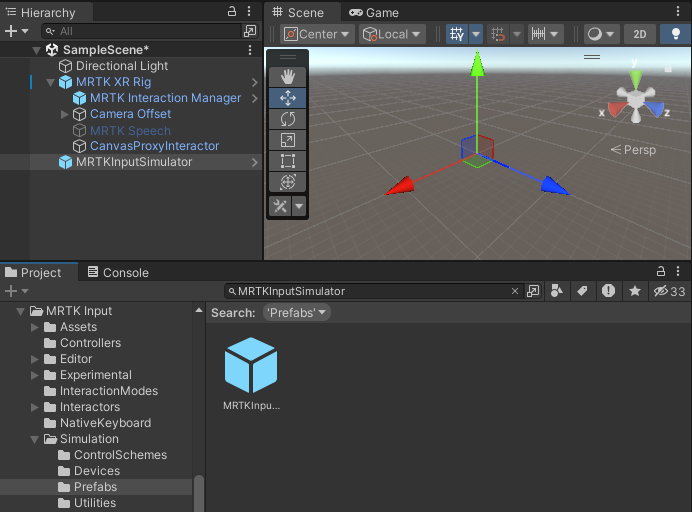The height and width of the screenshot is (512, 692).
Task: Open the Local rotation dropdown
Action: pyautogui.click(x=392, y=34)
